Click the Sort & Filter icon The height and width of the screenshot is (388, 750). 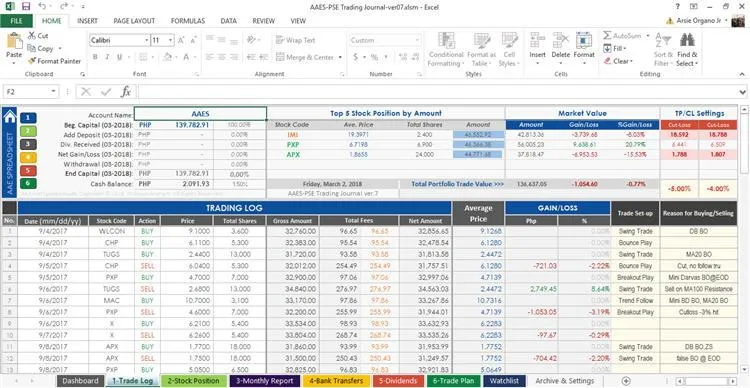coord(663,41)
